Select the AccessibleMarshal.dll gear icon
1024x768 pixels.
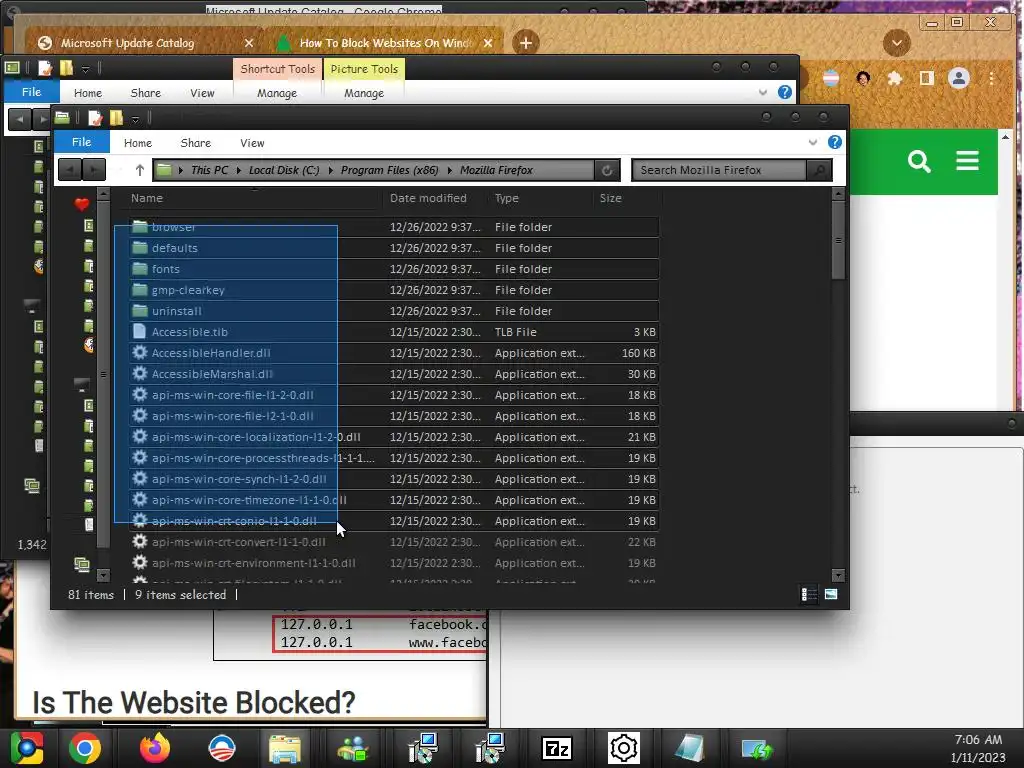point(140,374)
